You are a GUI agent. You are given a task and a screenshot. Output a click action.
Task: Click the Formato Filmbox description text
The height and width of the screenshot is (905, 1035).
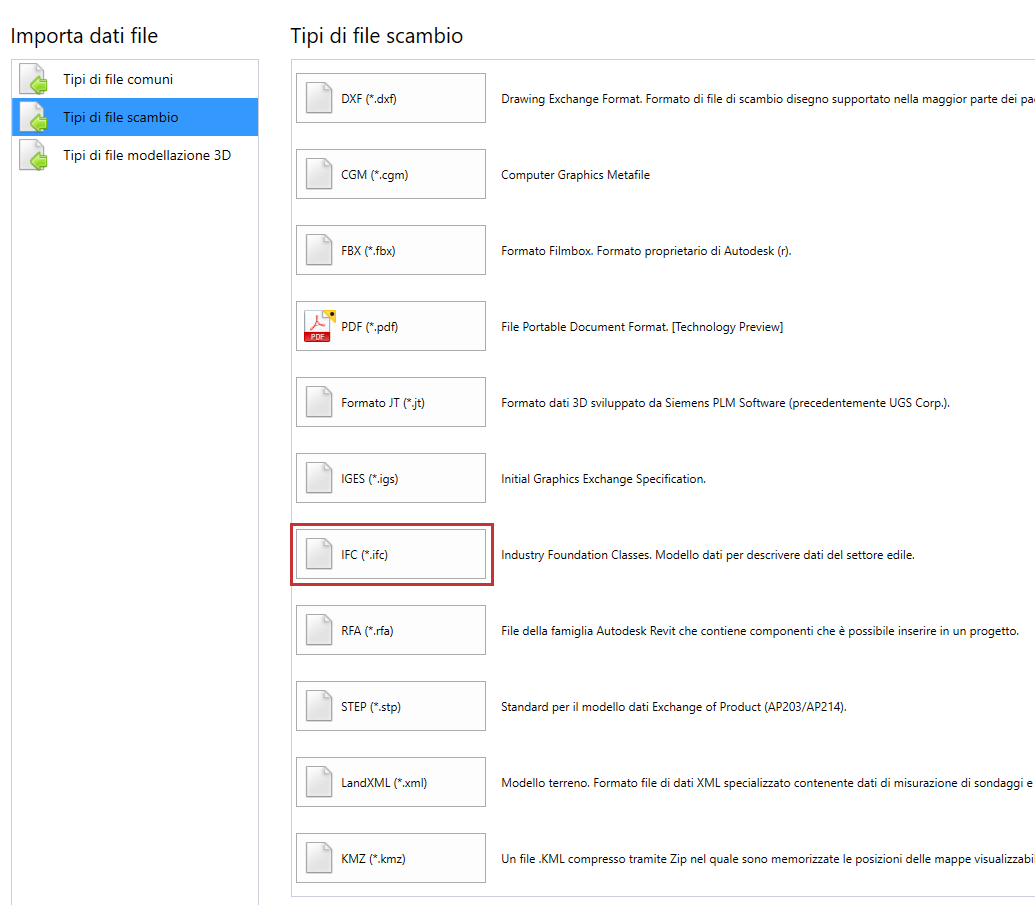645,251
